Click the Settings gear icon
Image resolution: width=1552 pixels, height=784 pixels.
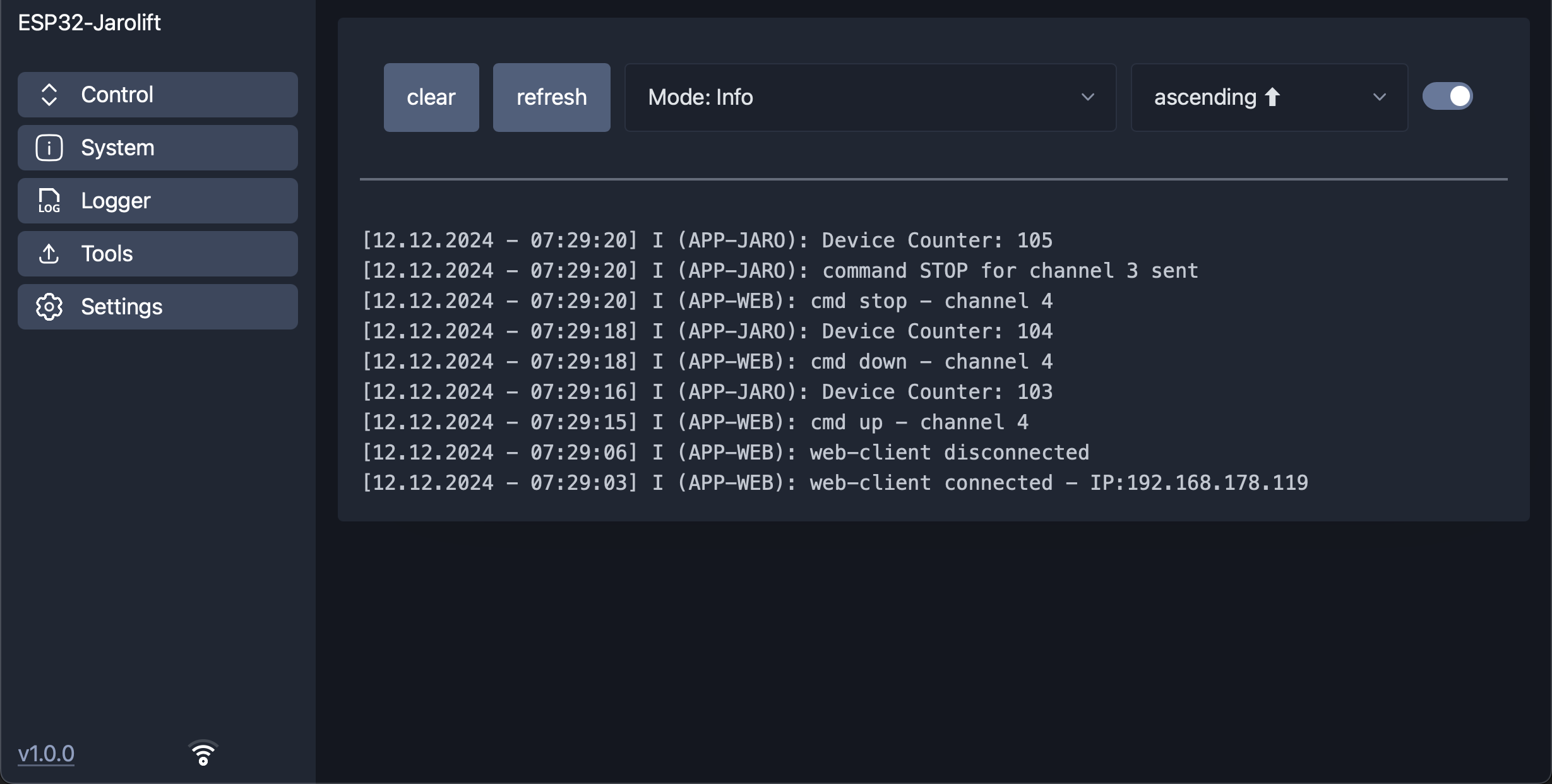49,307
